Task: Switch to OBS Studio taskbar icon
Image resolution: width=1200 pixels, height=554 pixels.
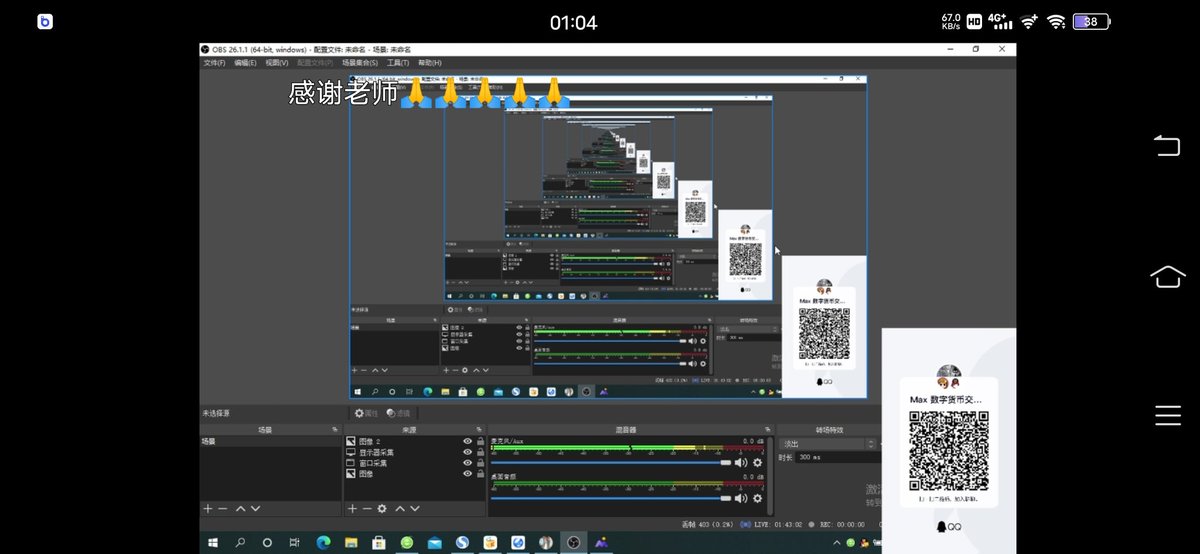Action: coord(574,542)
